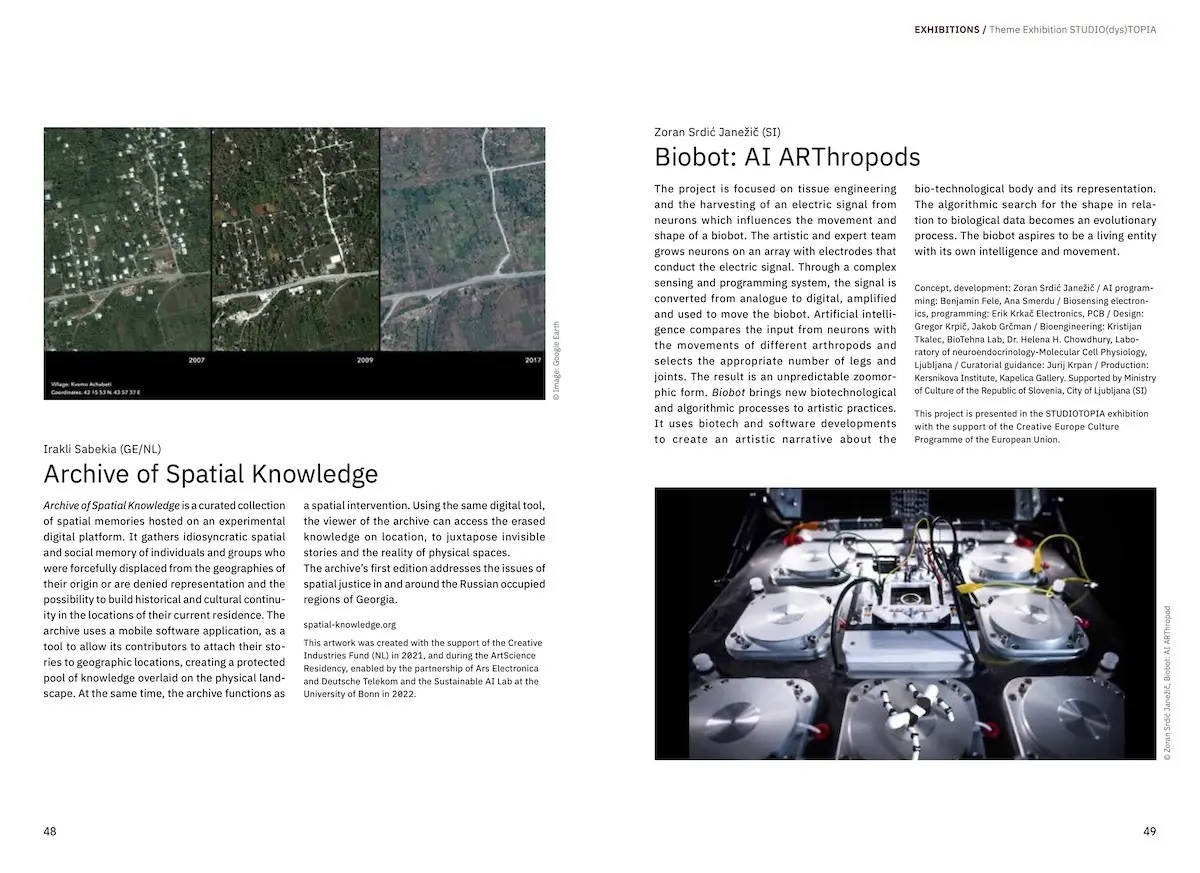This screenshot has height=873, width=1200.
Task: Select the Google Earth image credit
Action: pos(557,360)
